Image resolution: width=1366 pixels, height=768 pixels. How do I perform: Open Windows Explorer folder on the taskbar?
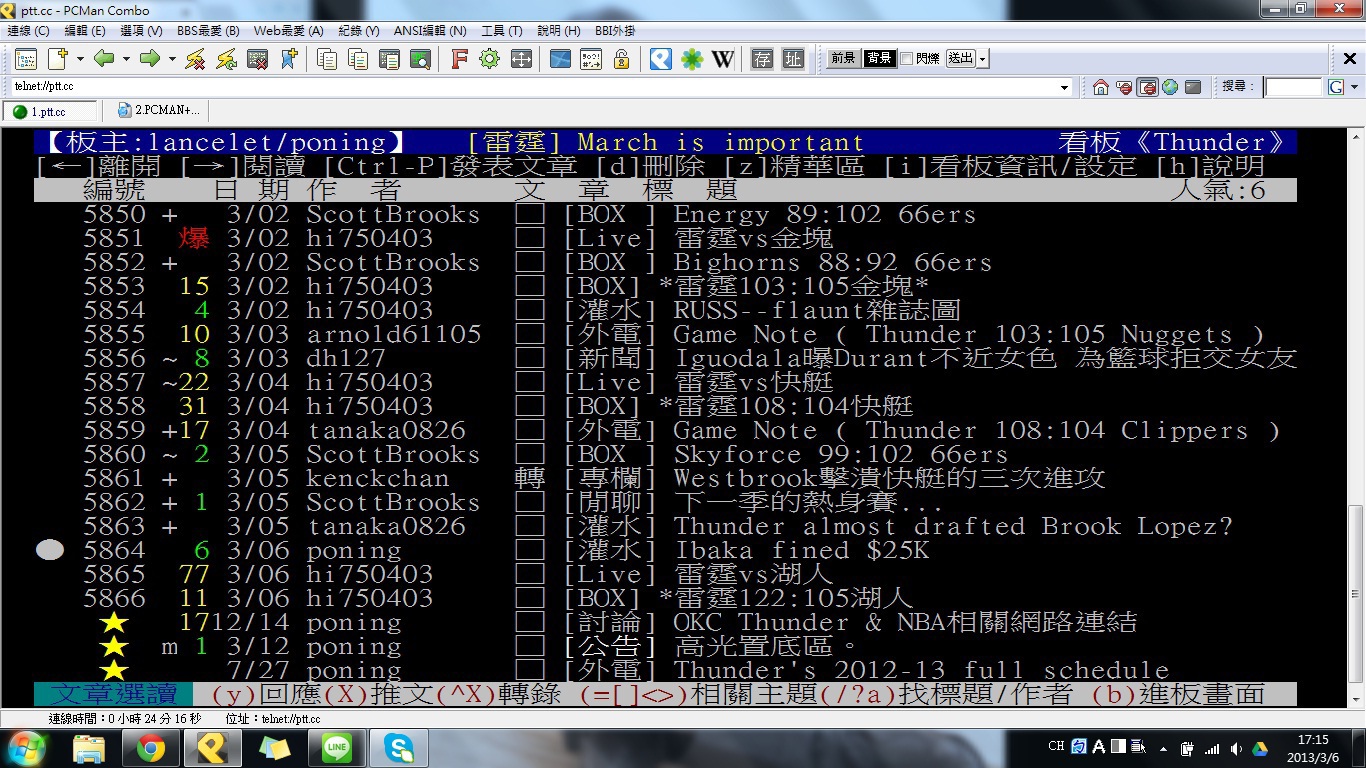pyautogui.click(x=90, y=748)
